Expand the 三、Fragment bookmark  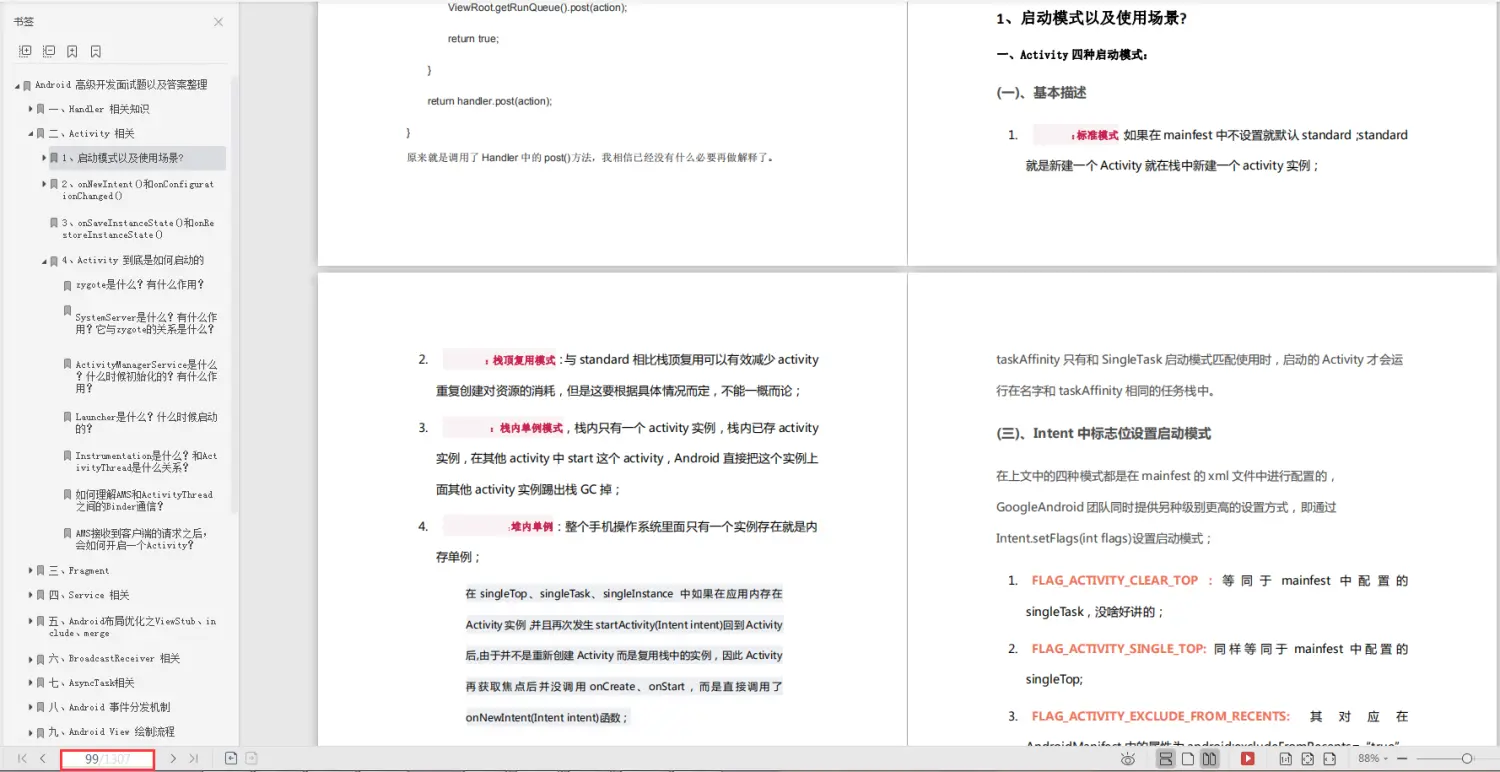click(31, 571)
